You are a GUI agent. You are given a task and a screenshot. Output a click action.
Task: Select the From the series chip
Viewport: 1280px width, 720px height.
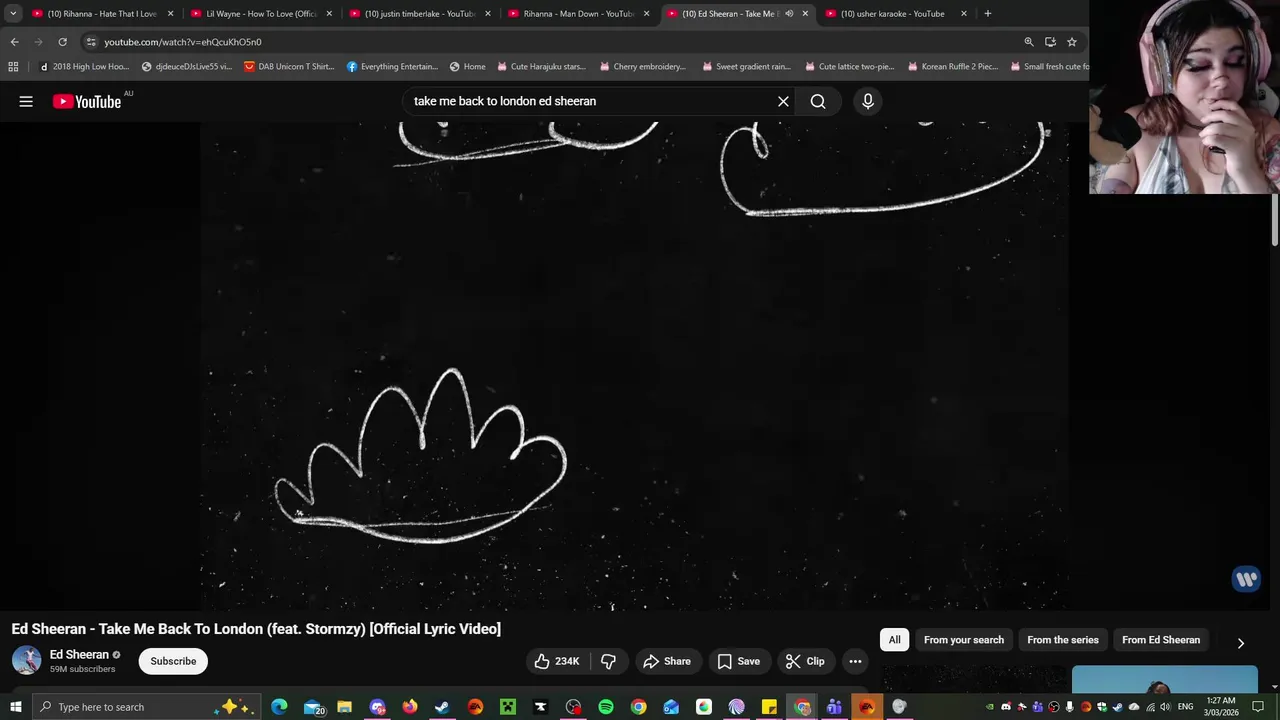point(1063,640)
